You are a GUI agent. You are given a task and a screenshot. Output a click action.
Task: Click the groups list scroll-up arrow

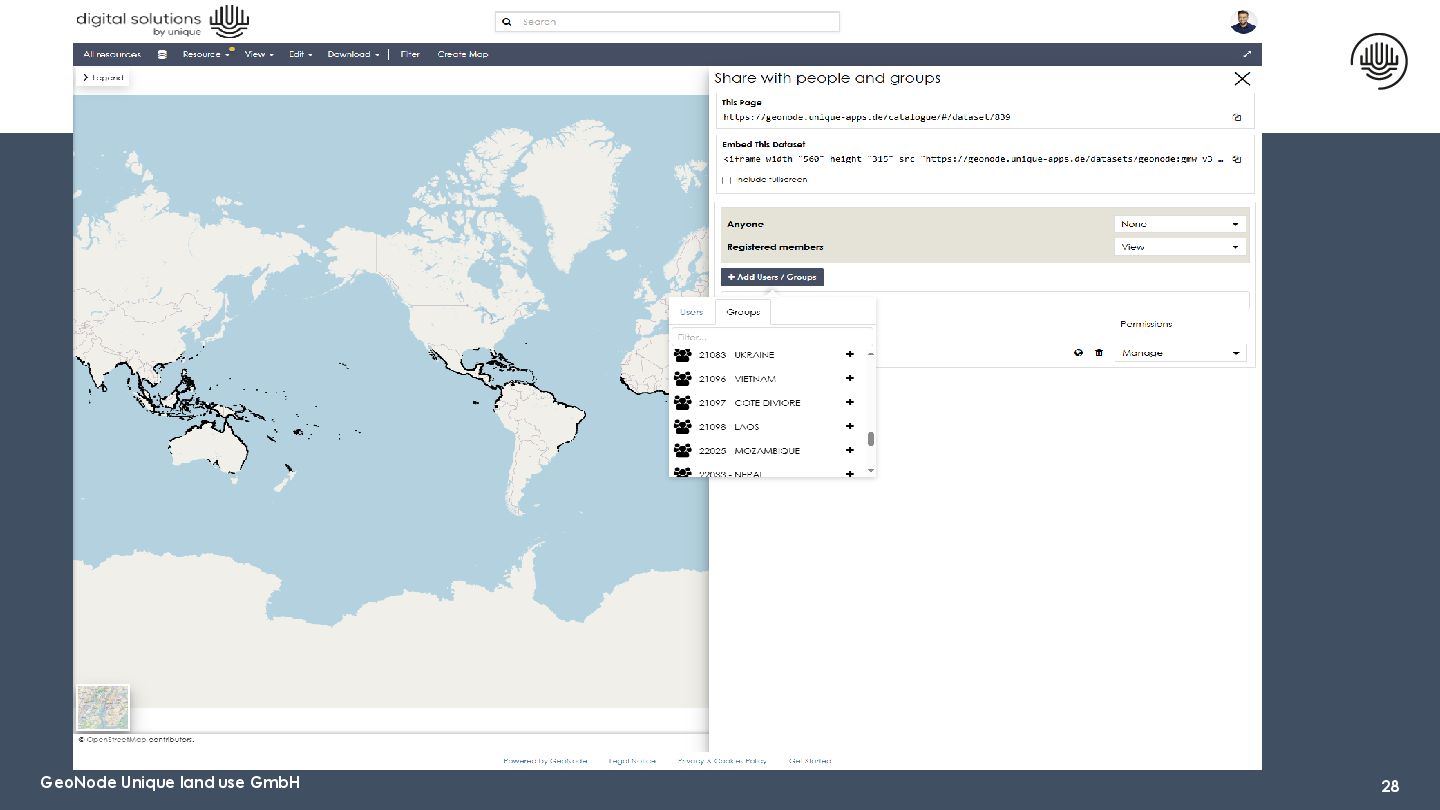tap(871, 354)
